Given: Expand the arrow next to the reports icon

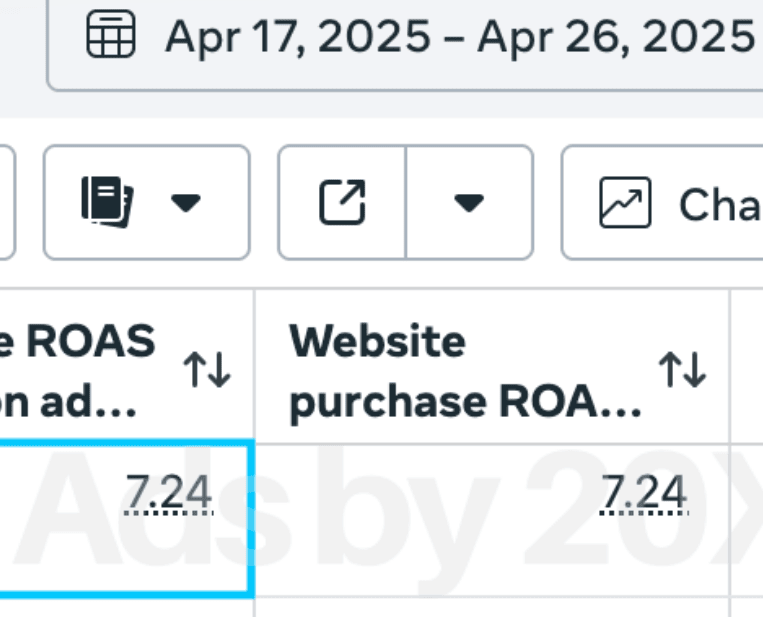Looking at the screenshot, I should pyautogui.click(x=185, y=203).
